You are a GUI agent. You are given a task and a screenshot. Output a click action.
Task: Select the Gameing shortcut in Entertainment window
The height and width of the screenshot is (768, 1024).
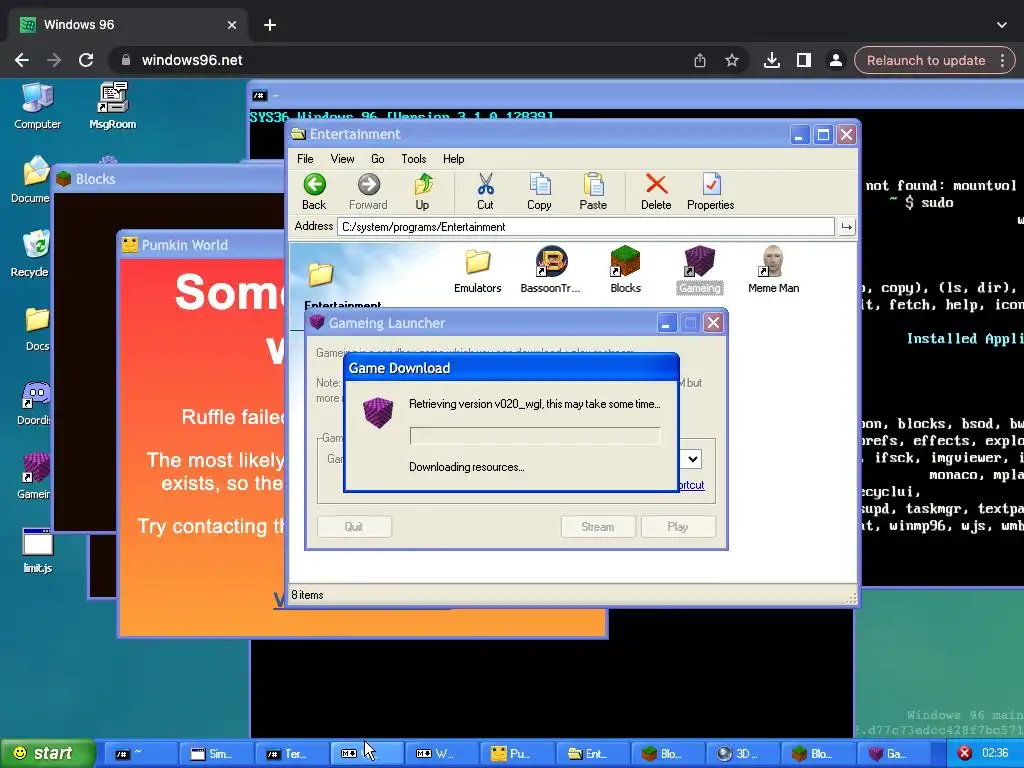pos(699,270)
